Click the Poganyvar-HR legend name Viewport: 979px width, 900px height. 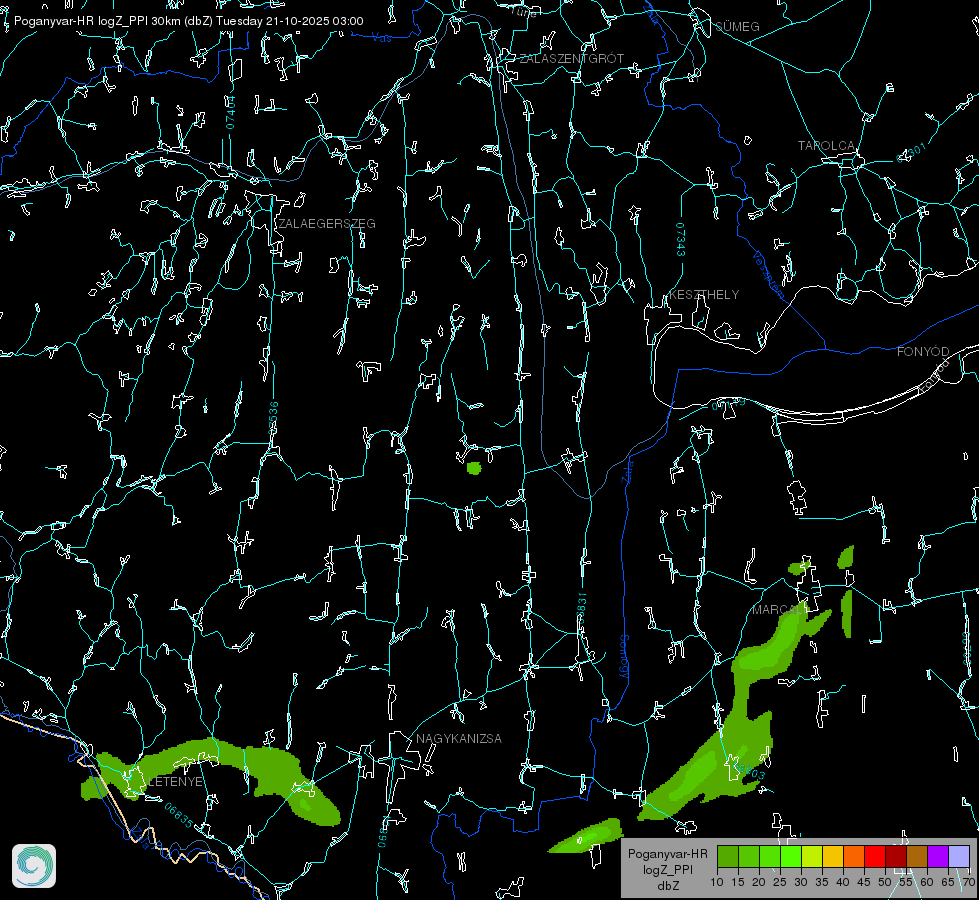667,853
